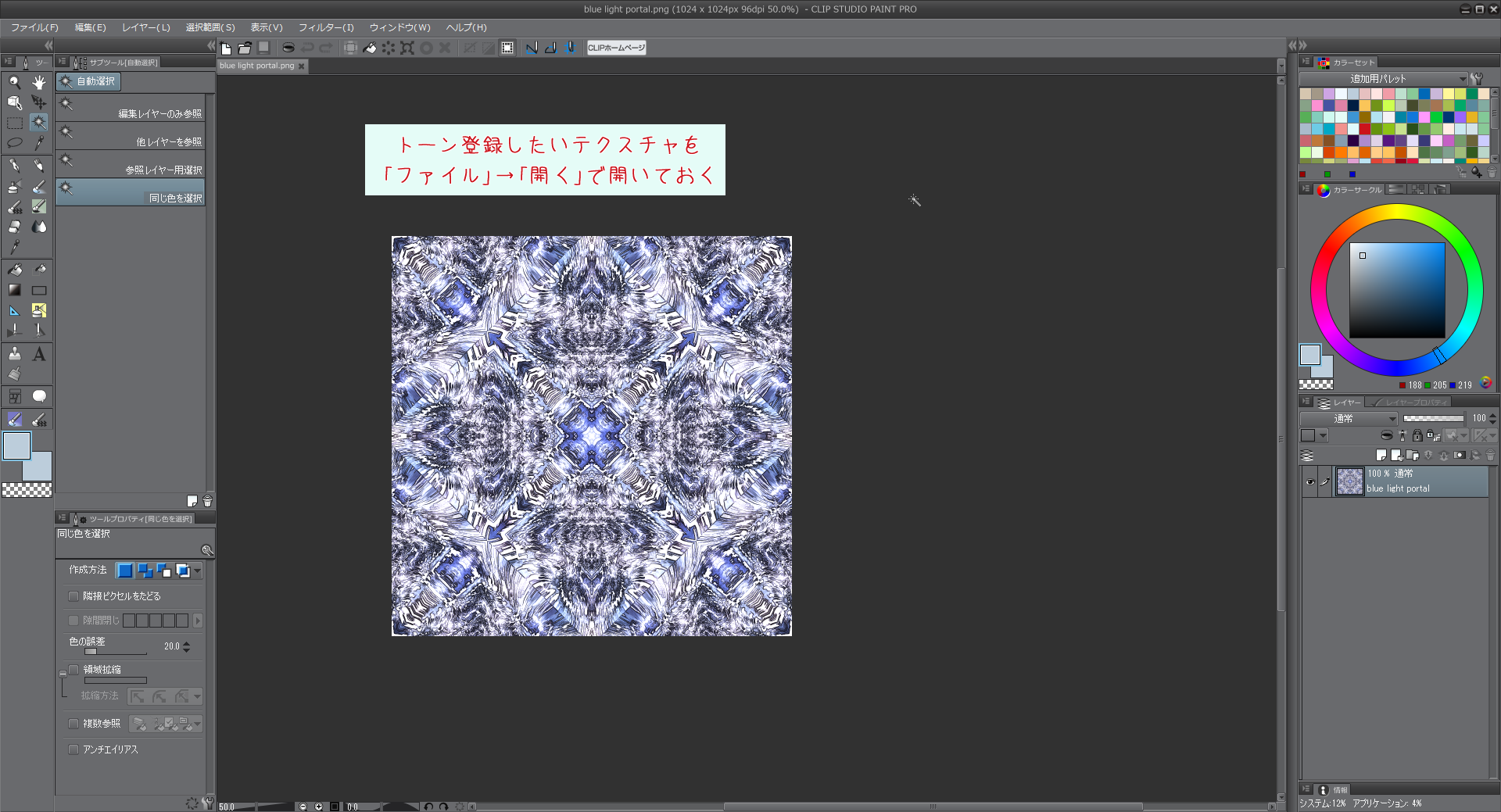The image size is (1501, 812).
Task: Create a new raster layer
Action: (x=1381, y=455)
